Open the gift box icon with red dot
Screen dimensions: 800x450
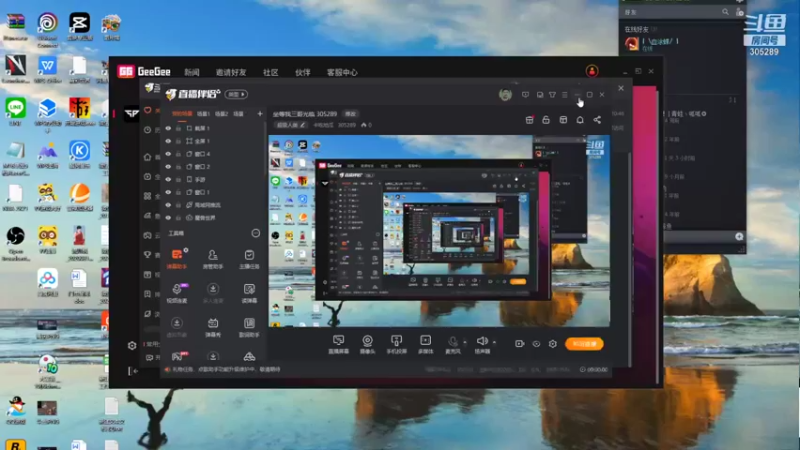[530, 120]
